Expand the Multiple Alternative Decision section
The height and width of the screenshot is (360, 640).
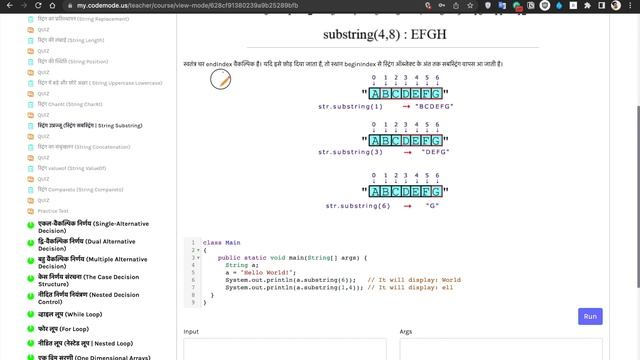tap(93, 262)
